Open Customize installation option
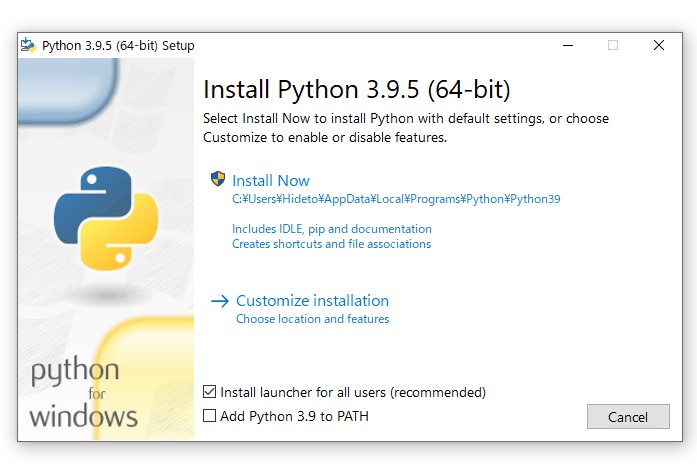Viewport: 697px width, 473px height. pyautogui.click(x=312, y=301)
